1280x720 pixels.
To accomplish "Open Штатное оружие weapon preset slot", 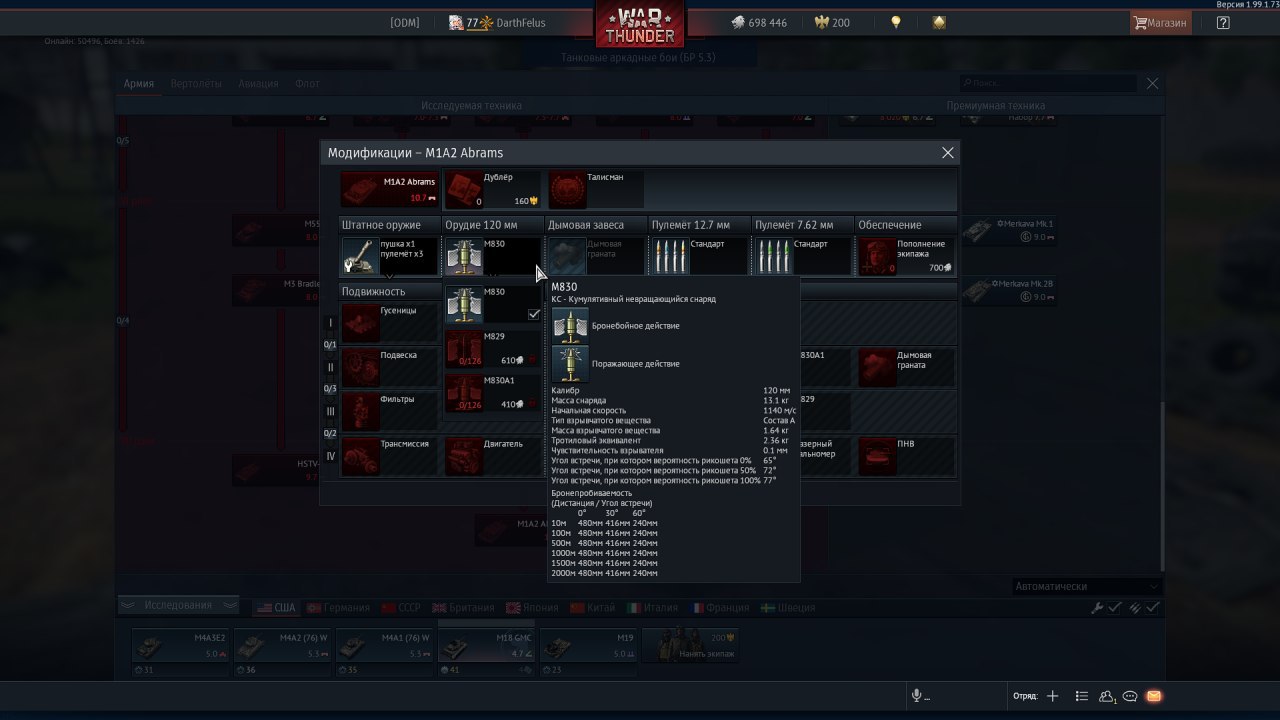I will point(390,255).
